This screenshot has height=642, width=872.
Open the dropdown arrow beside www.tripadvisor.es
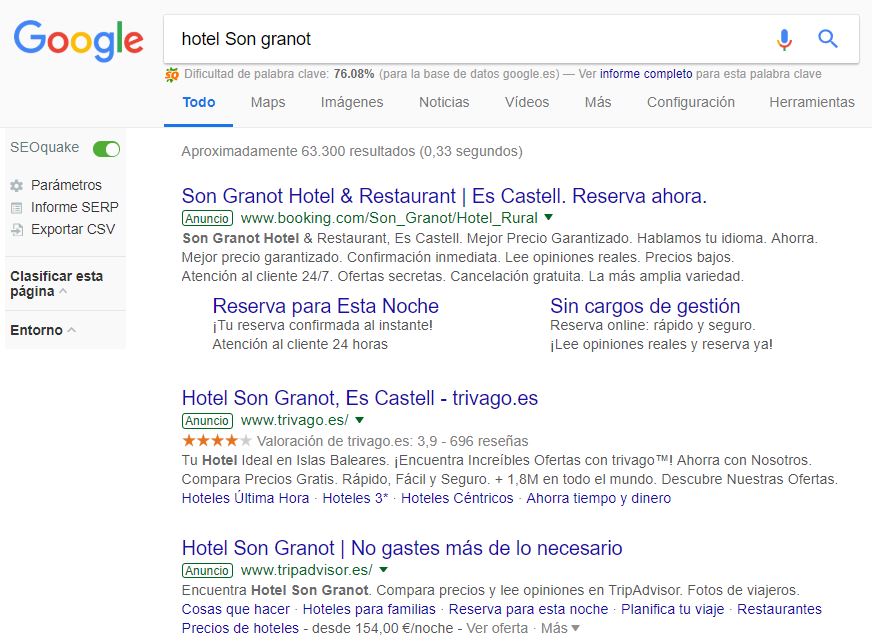point(383,570)
